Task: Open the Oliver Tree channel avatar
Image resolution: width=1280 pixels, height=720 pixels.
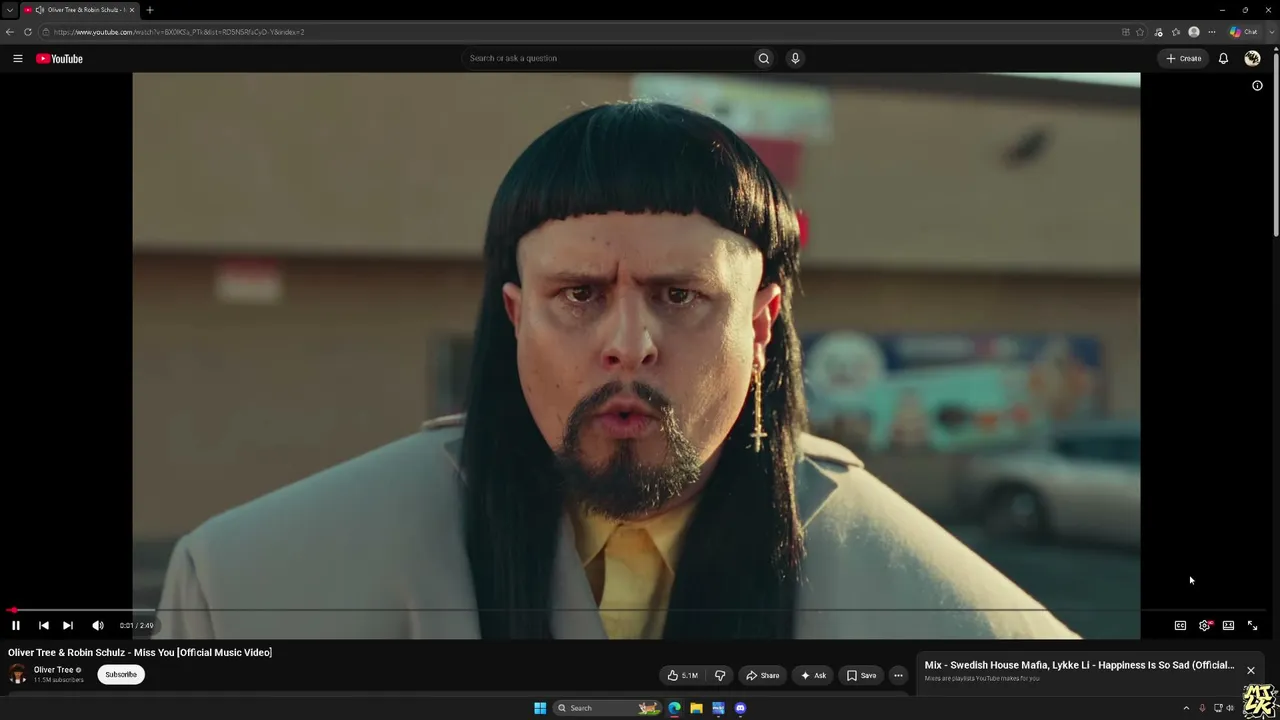Action: tap(17, 674)
